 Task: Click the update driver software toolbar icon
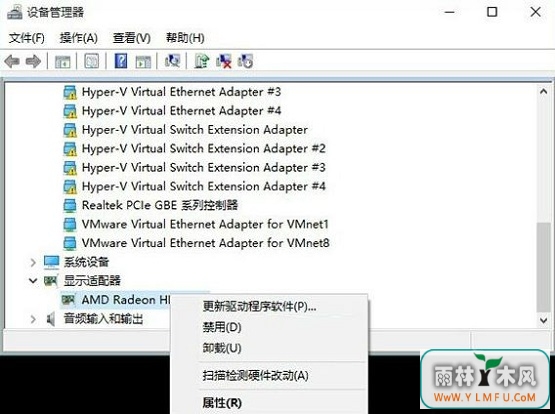(x=202, y=61)
